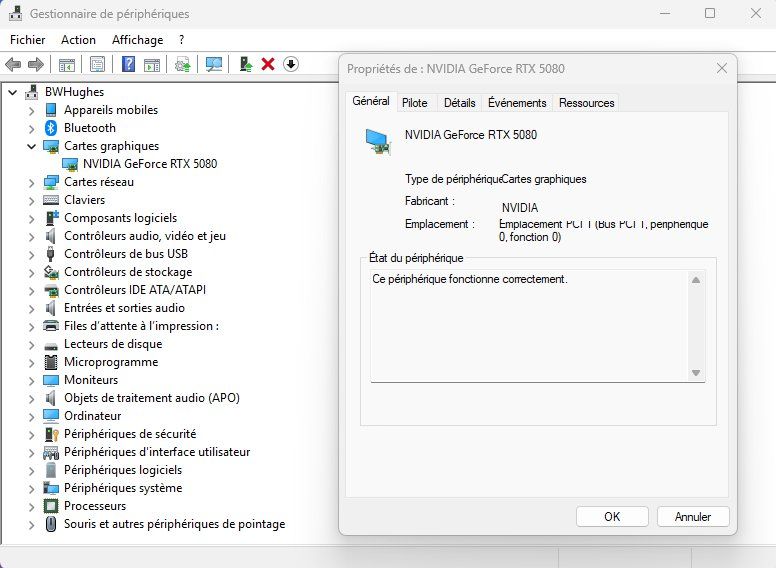Viewport: 776px width, 568px height.
Task: Select the Général tab
Action: tap(371, 101)
